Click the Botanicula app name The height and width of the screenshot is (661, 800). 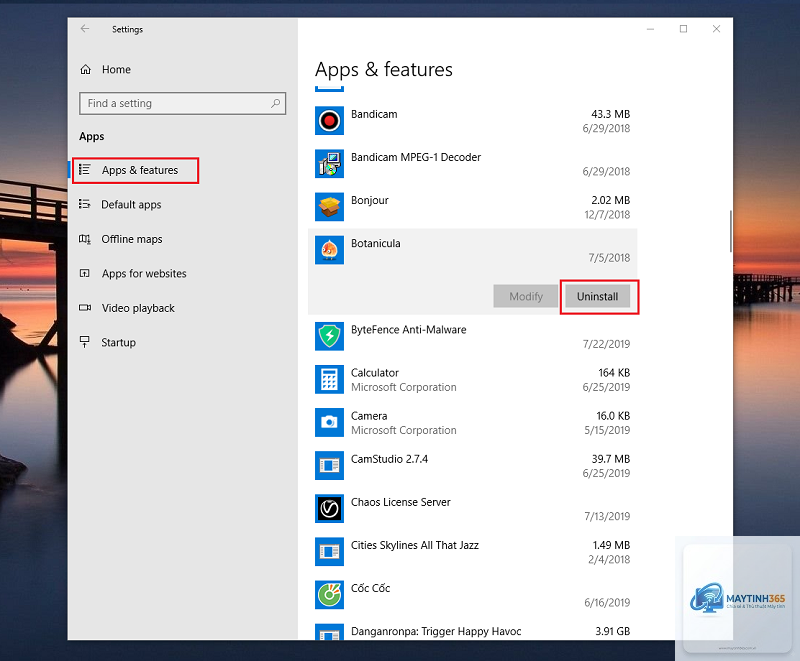[x=376, y=243]
